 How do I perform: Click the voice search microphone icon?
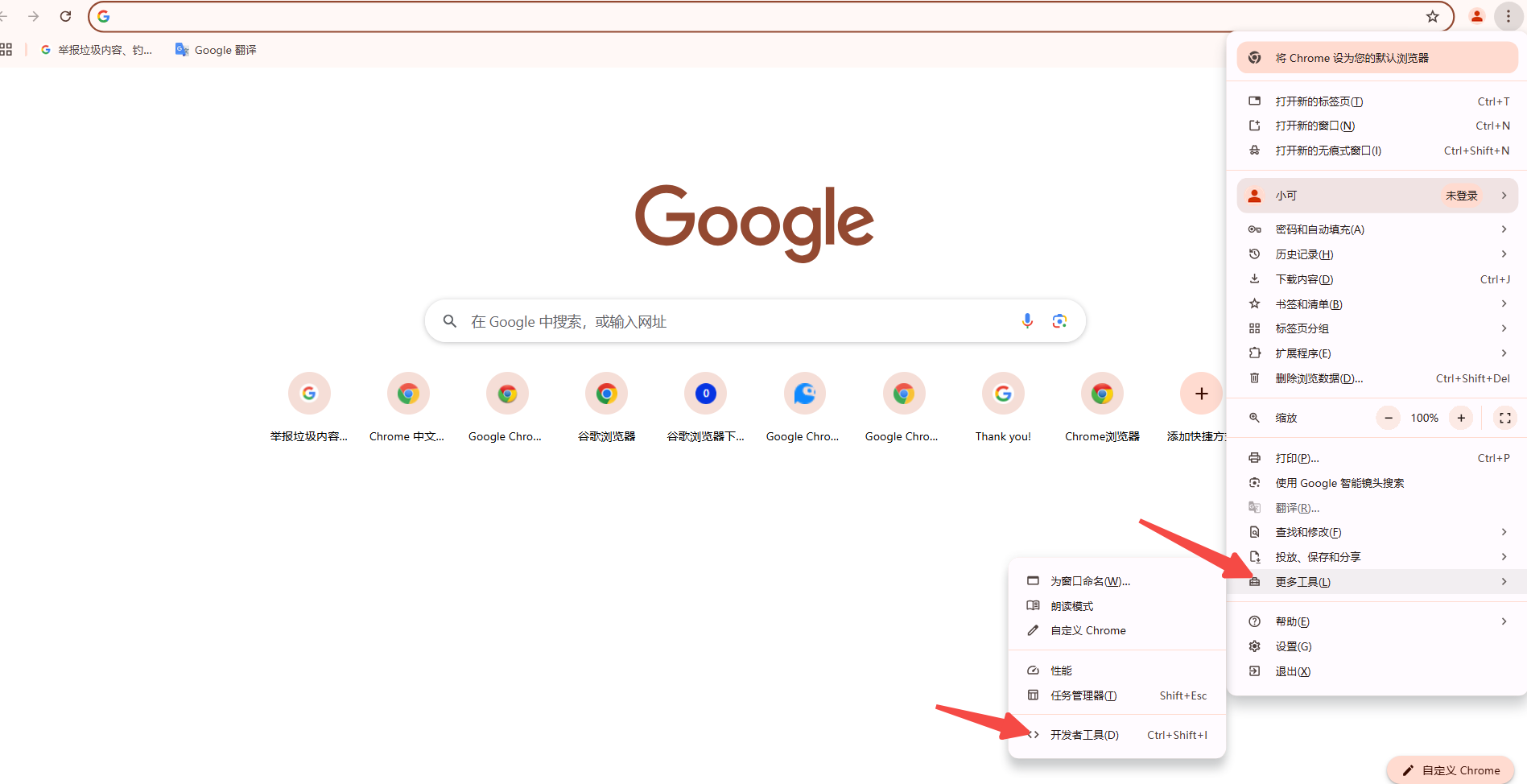(x=1027, y=321)
